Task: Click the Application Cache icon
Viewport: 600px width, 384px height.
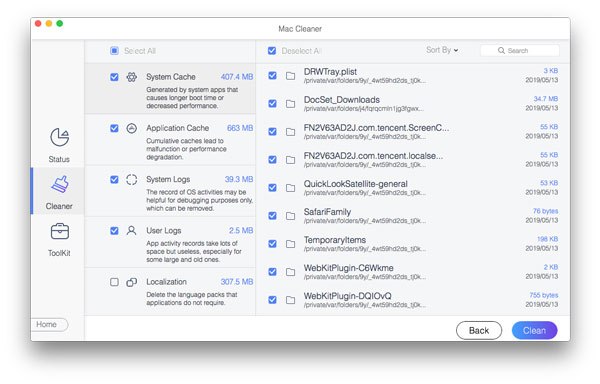Action: click(132, 128)
